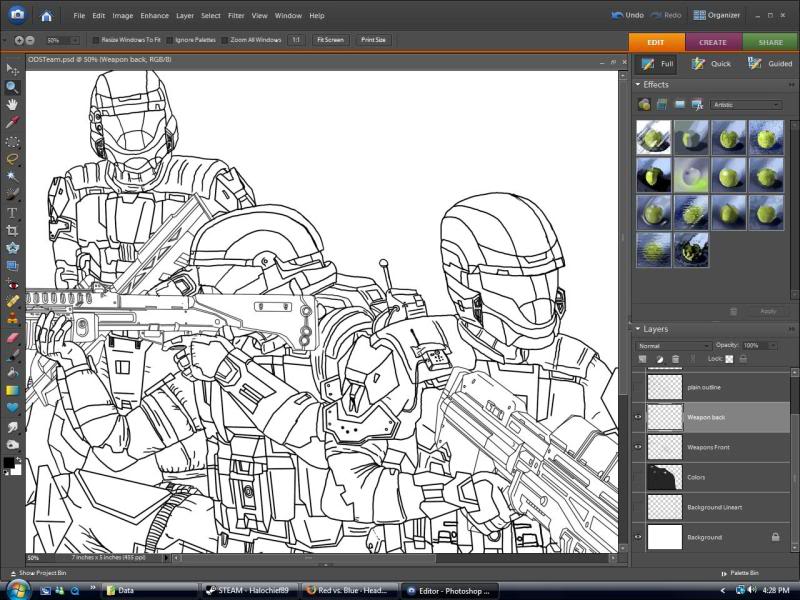Toggle lock transparent pixels checker icon
This screenshot has width=800, height=600.
click(x=729, y=359)
